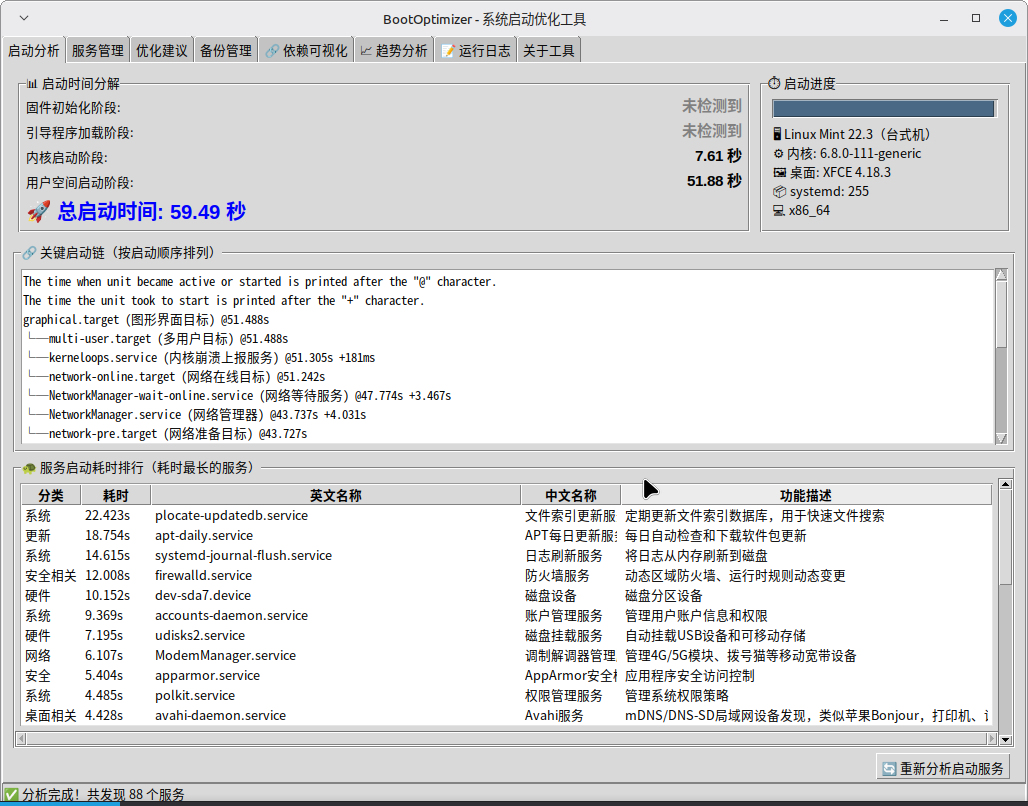Select the avahi-daemon.service row

point(506,715)
